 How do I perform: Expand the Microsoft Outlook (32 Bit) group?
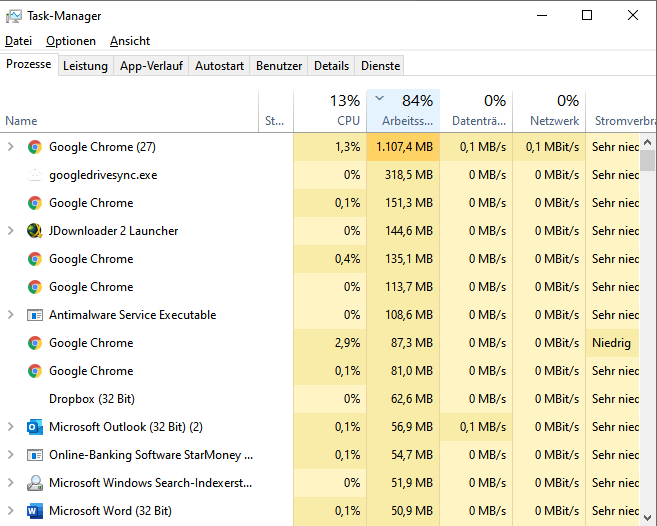(11, 427)
